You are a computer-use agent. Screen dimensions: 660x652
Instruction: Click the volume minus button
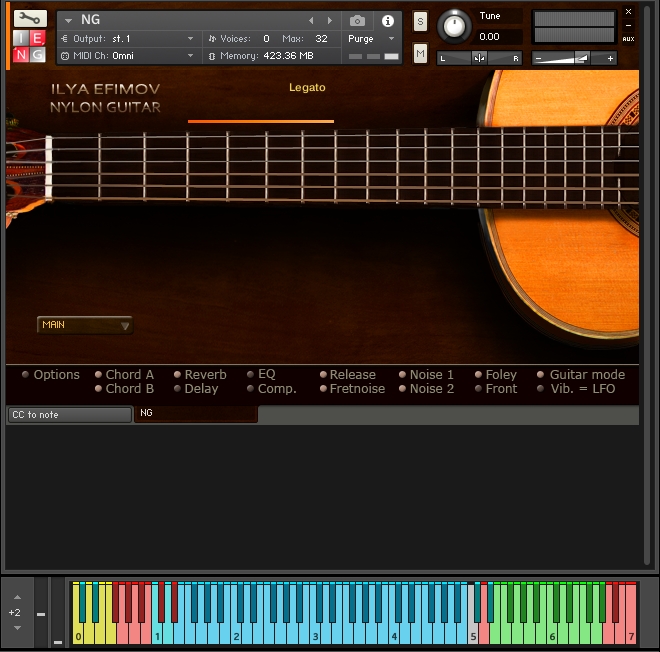point(538,59)
